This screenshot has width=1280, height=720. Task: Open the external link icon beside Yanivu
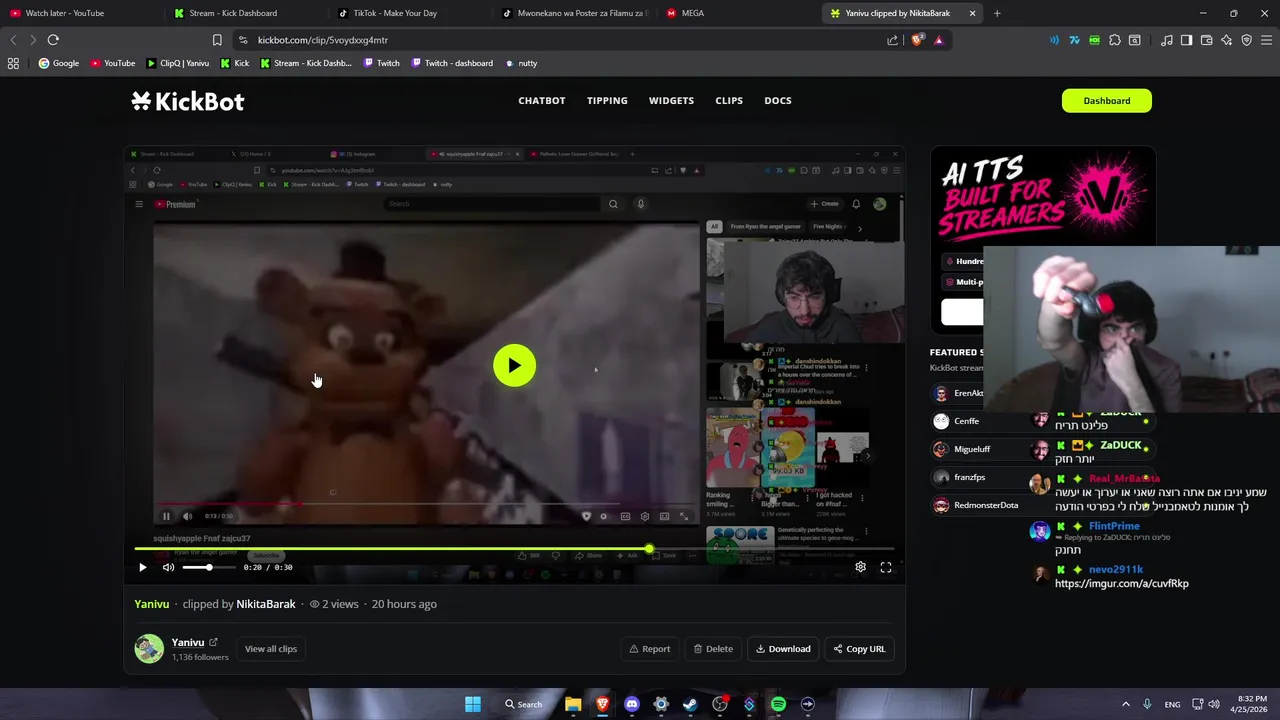click(213, 642)
